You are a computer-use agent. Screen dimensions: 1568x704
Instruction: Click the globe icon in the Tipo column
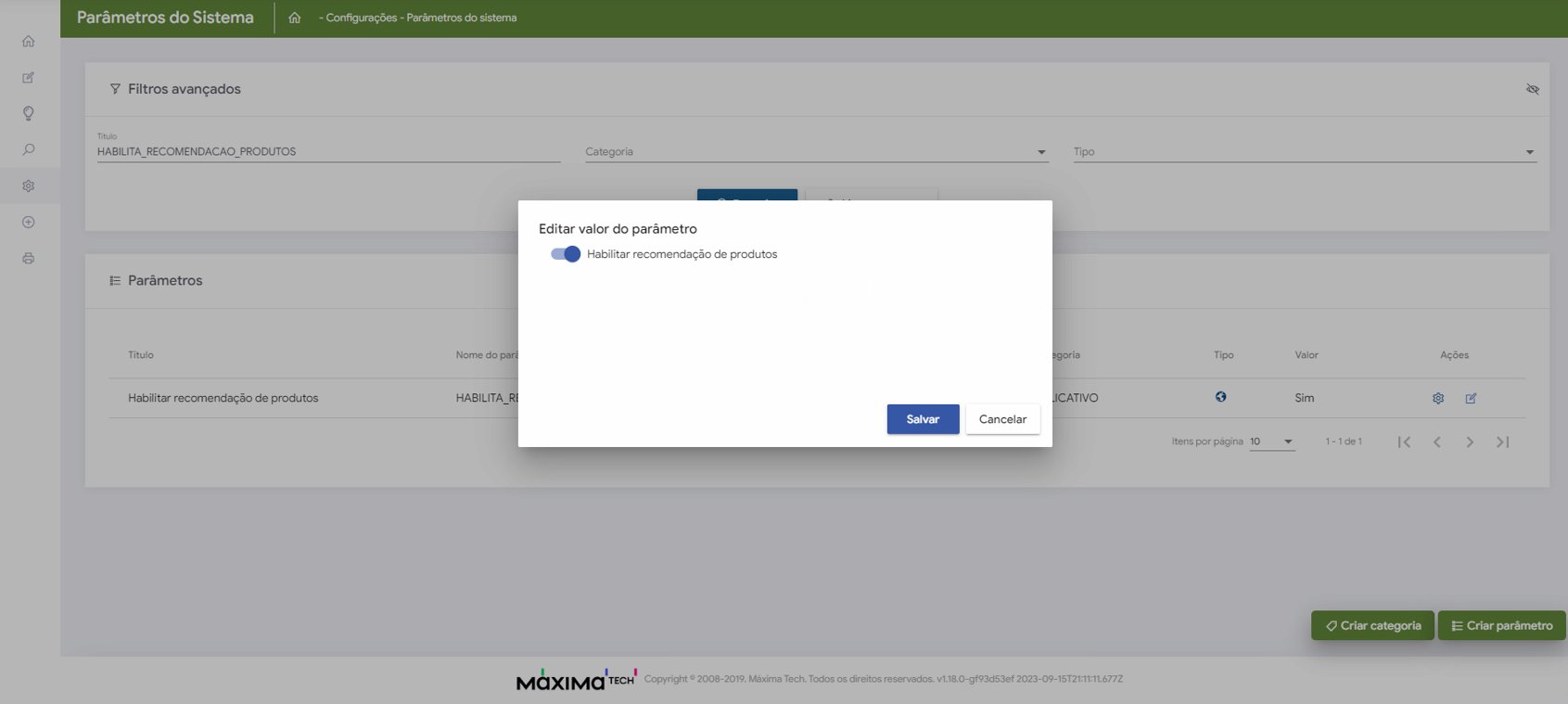1221,397
